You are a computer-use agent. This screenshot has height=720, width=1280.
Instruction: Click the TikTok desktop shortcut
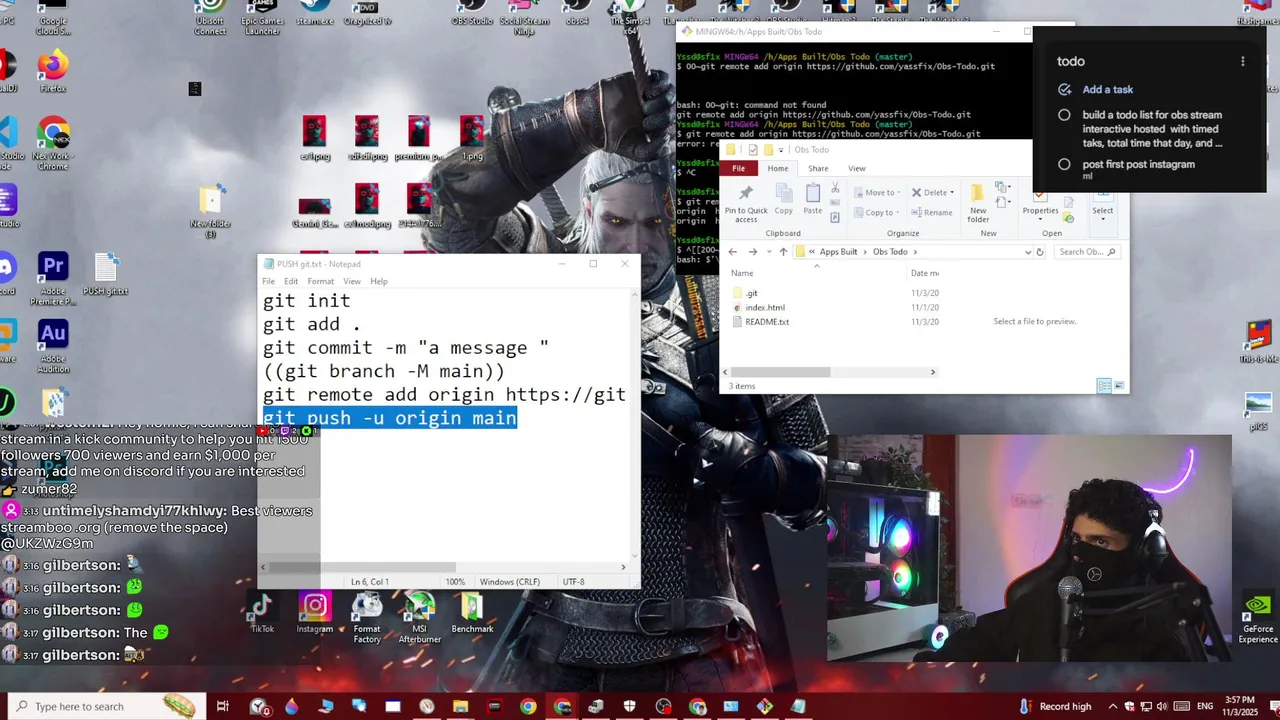tap(262, 612)
